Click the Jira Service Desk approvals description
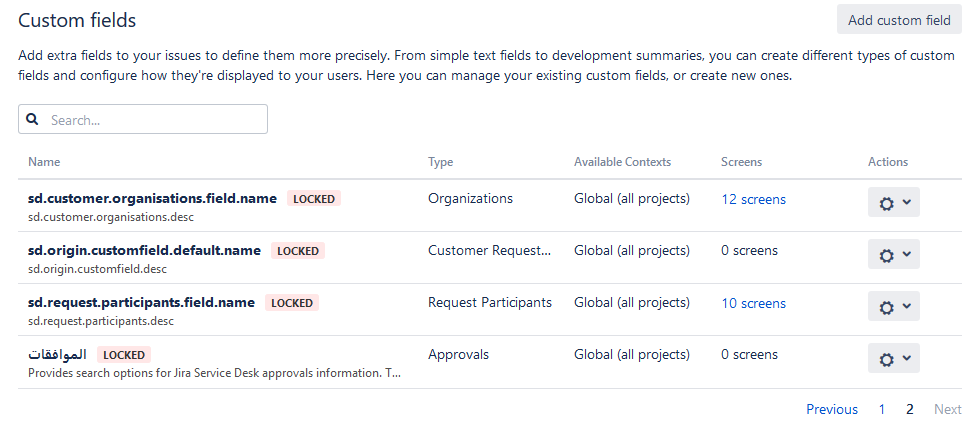Viewport: 976px width, 443px height. pyautogui.click(x=214, y=373)
